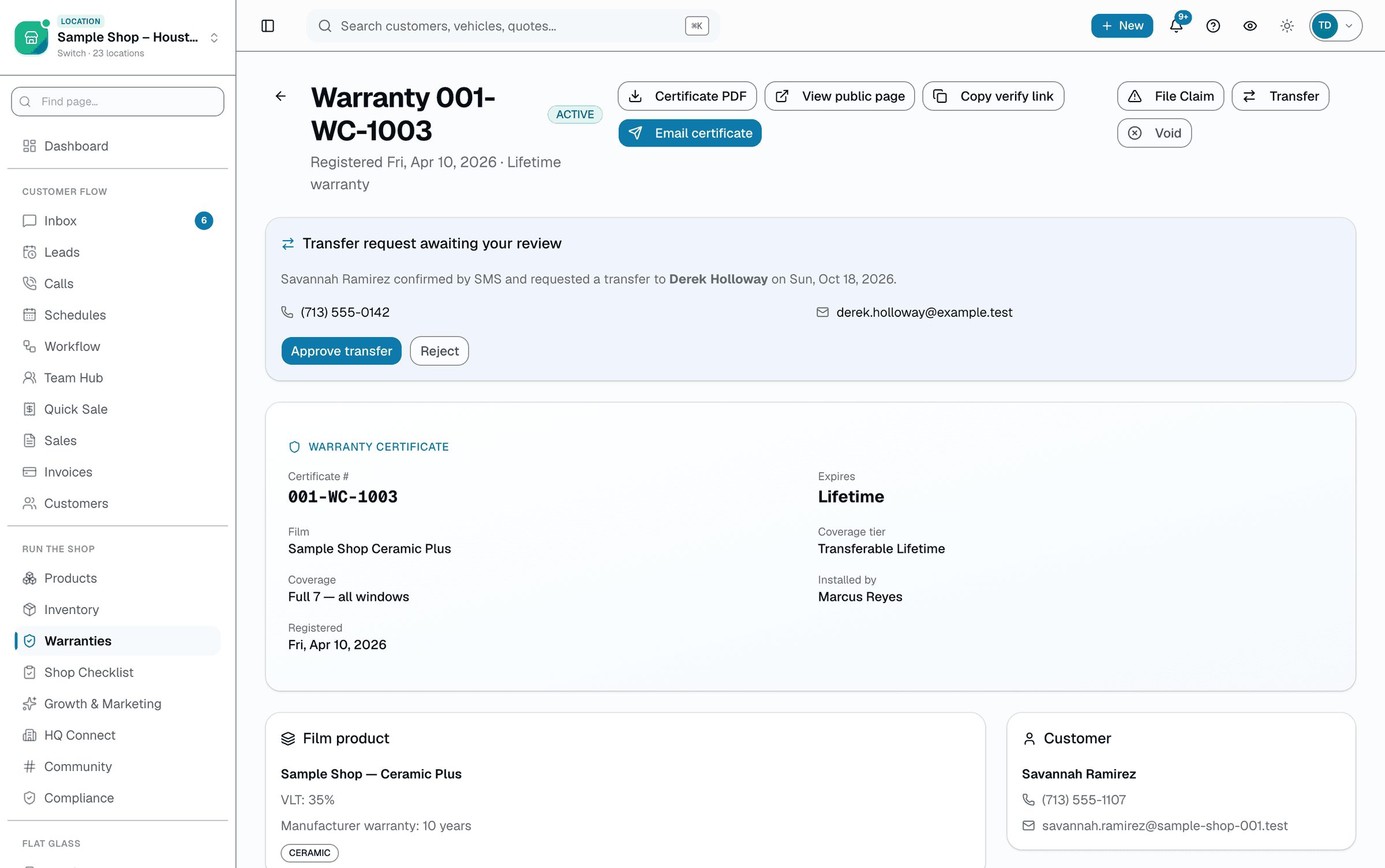Open View public page

pos(840,96)
